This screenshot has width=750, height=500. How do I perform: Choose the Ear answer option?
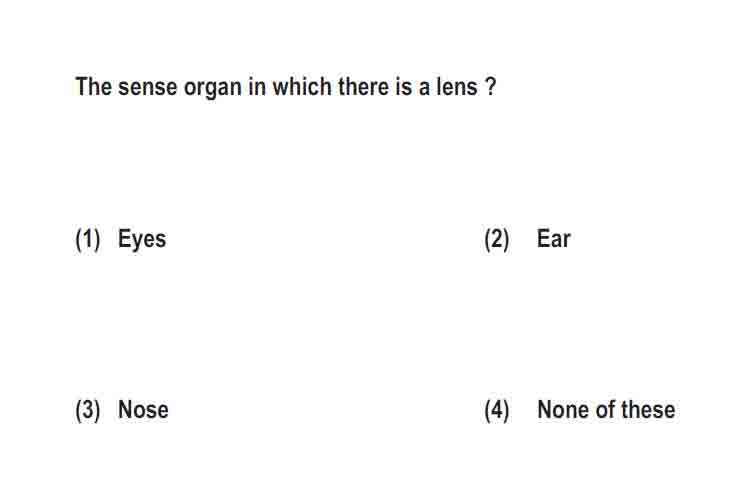tap(553, 238)
